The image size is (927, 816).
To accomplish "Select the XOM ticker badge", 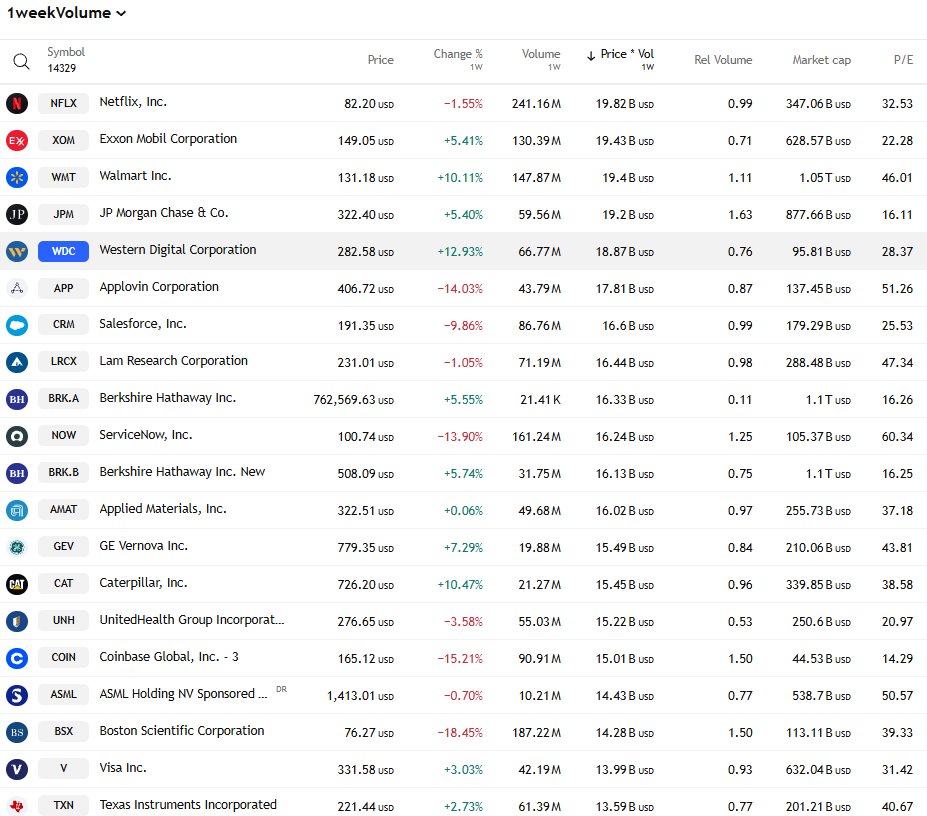I will tap(63, 140).
